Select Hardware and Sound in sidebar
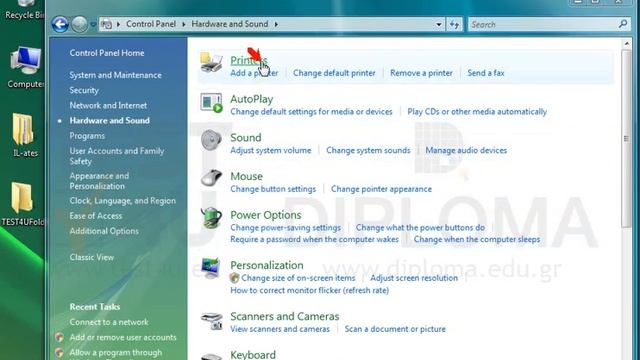 click(110, 120)
